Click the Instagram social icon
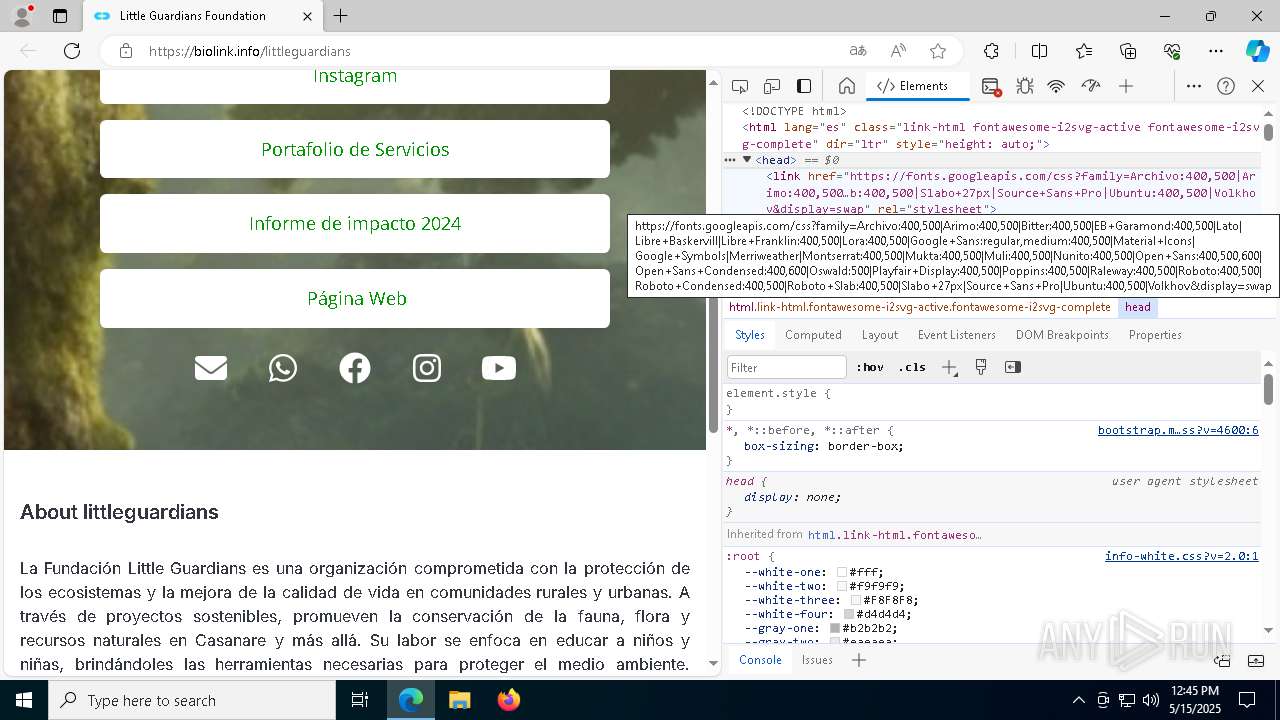This screenshot has width=1280, height=720. (427, 368)
